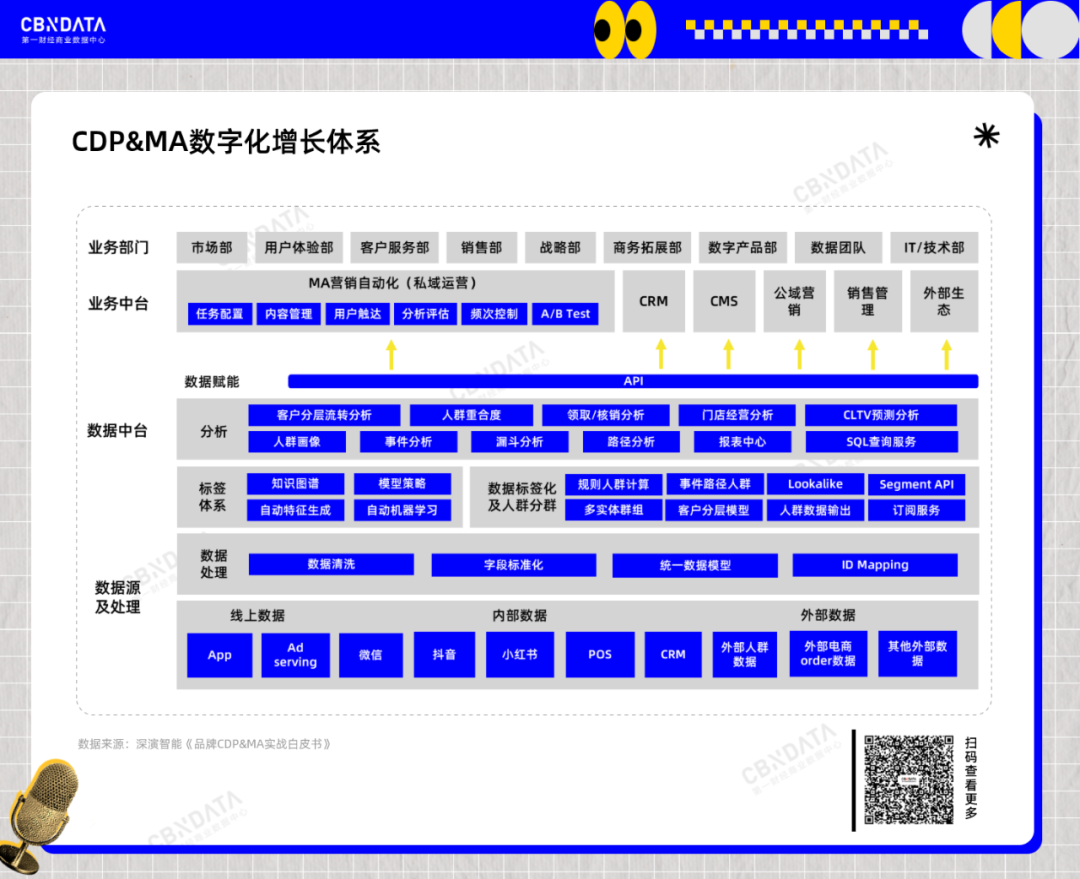Click the CRM platform box

click(x=654, y=301)
